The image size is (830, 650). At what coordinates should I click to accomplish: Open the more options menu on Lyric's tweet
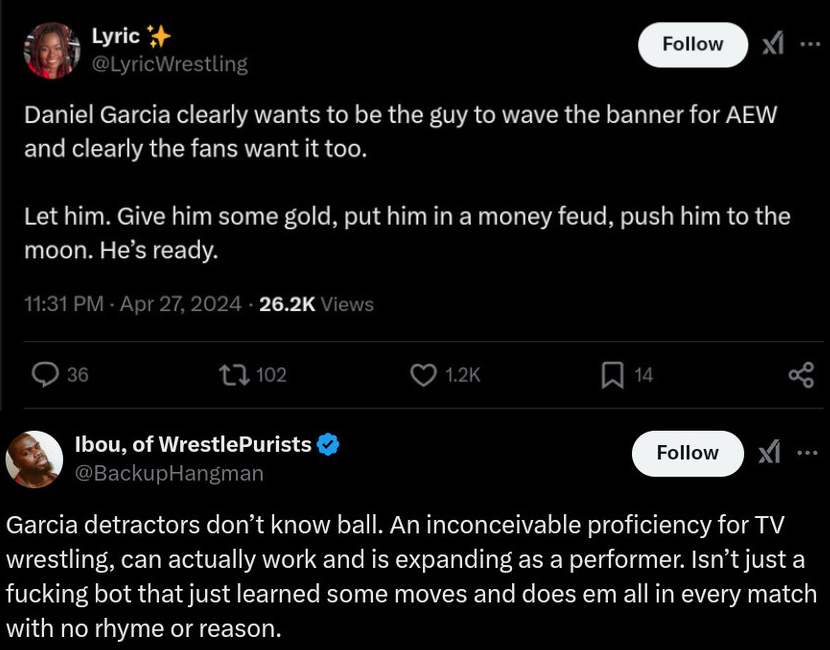(x=809, y=44)
